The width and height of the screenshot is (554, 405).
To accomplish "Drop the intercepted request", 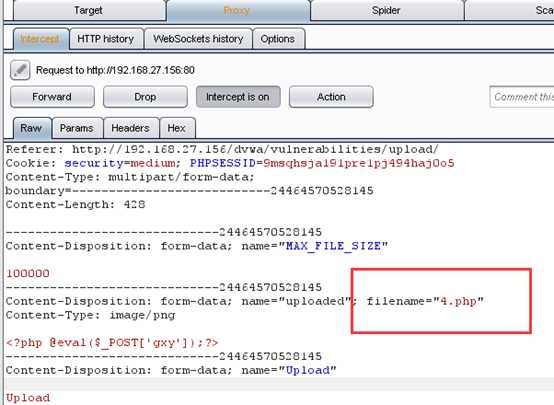I will (x=145, y=96).
